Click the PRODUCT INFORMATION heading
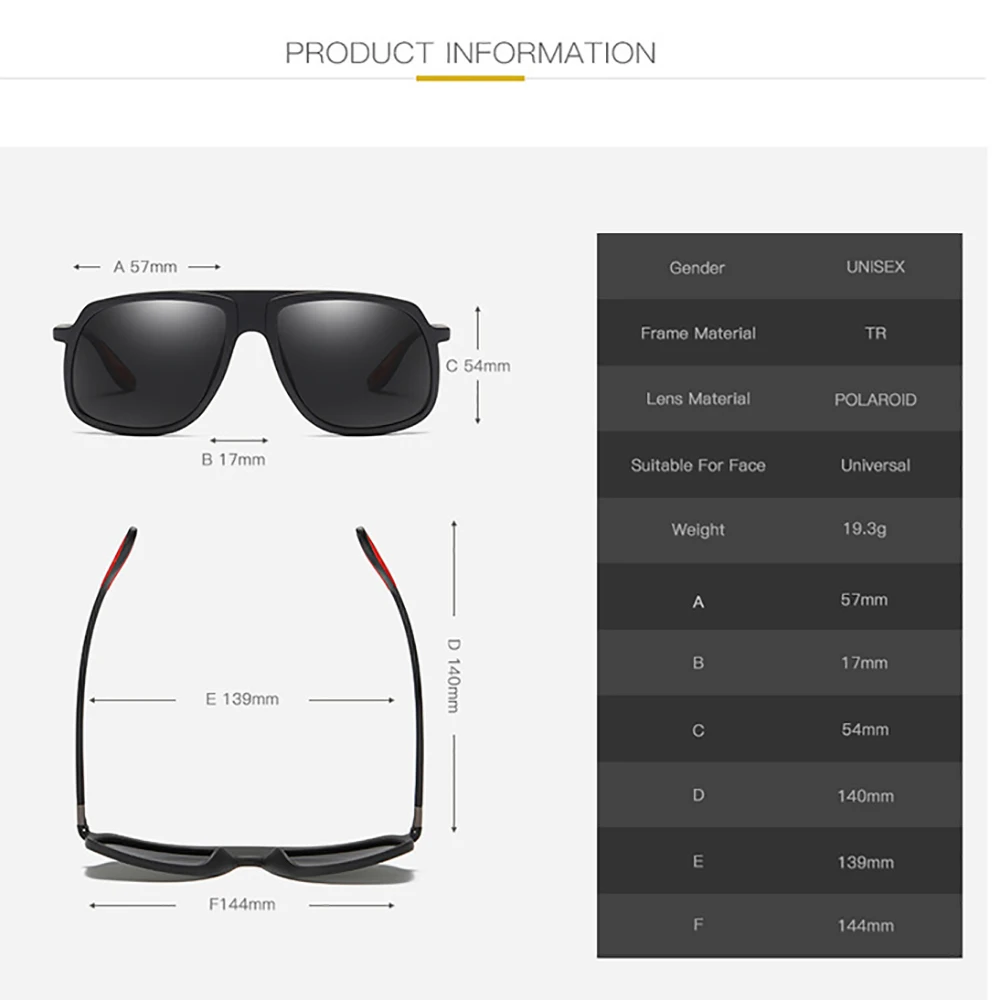 click(x=470, y=53)
